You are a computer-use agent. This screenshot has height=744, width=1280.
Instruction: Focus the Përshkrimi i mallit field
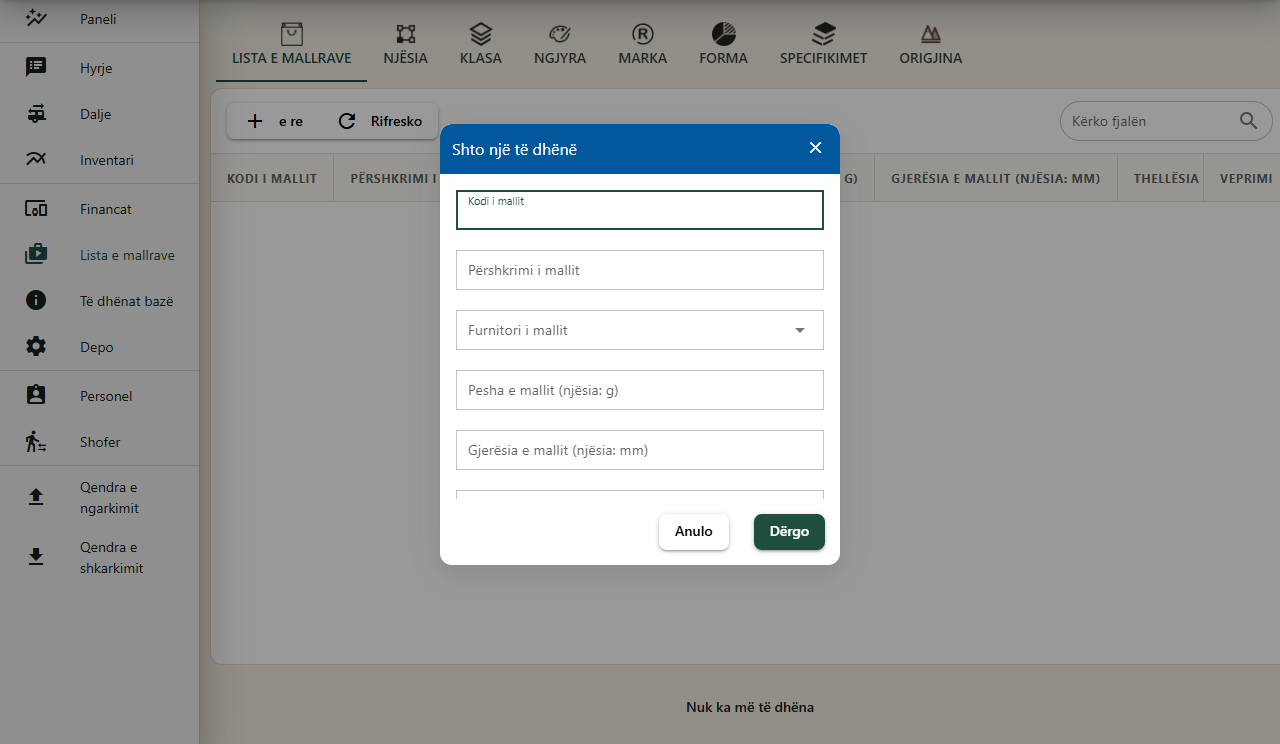(x=640, y=270)
